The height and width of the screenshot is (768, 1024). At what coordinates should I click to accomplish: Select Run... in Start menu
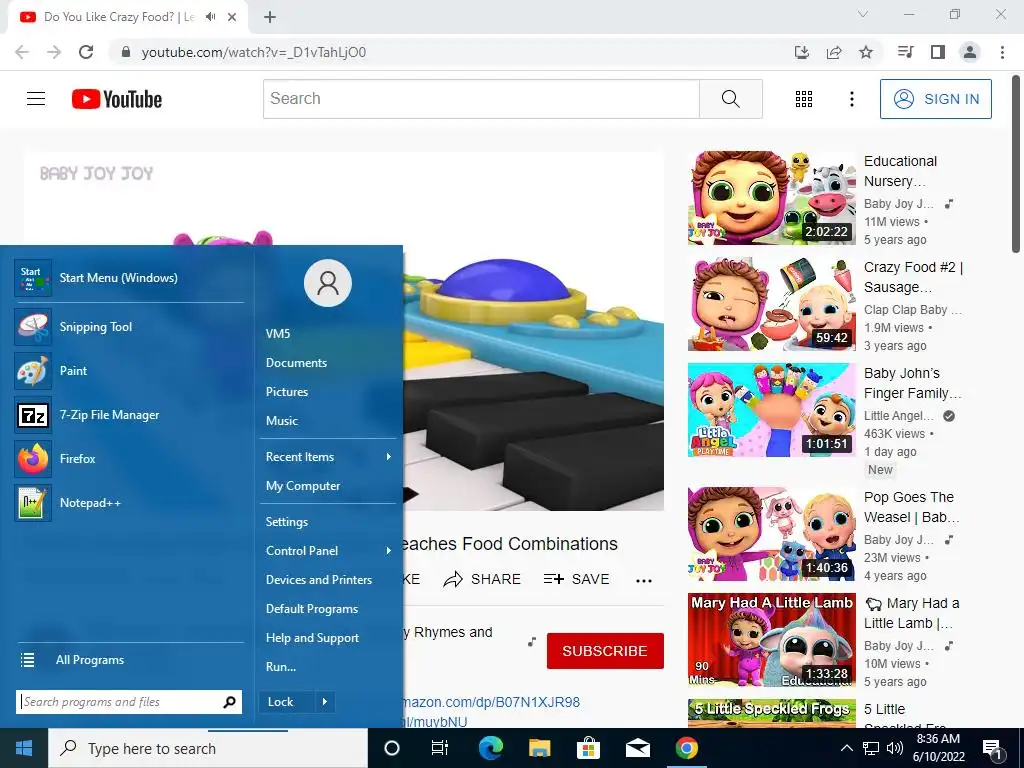pyautogui.click(x=281, y=667)
